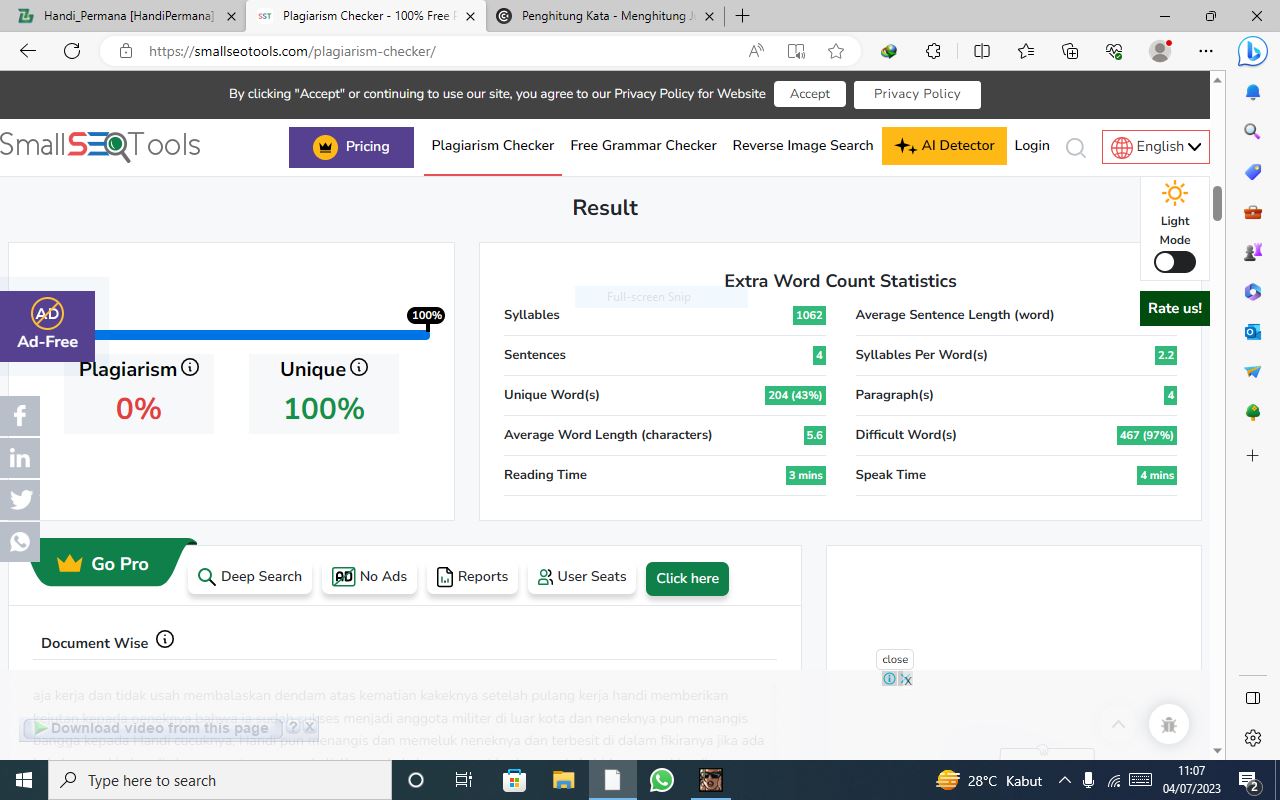Image resolution: width=1280 pixels, height=800 pixels.
Task: Open the bug report floating icon
Action: click(1169, 725)
